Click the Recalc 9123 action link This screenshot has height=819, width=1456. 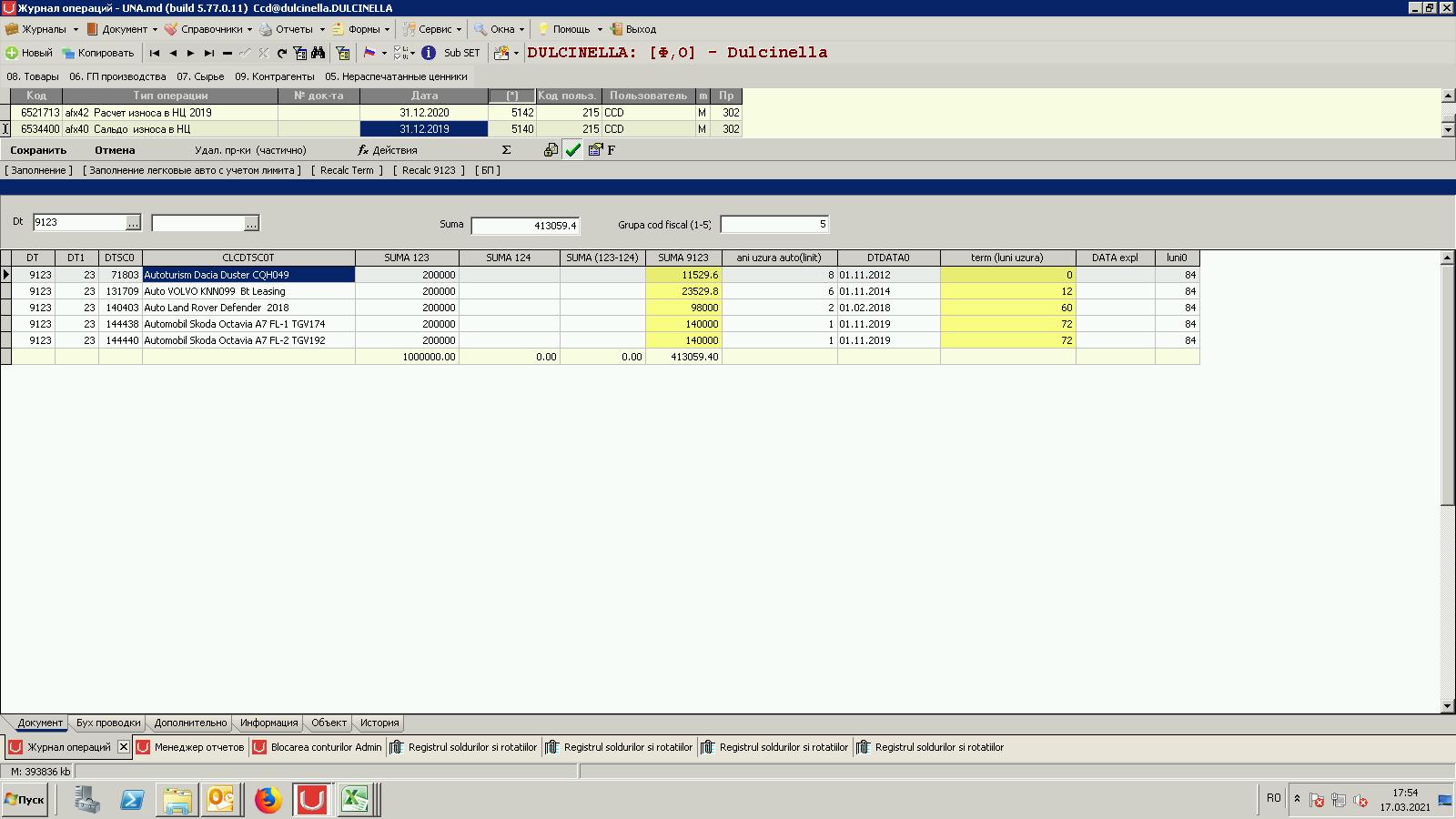pos(429,170)
